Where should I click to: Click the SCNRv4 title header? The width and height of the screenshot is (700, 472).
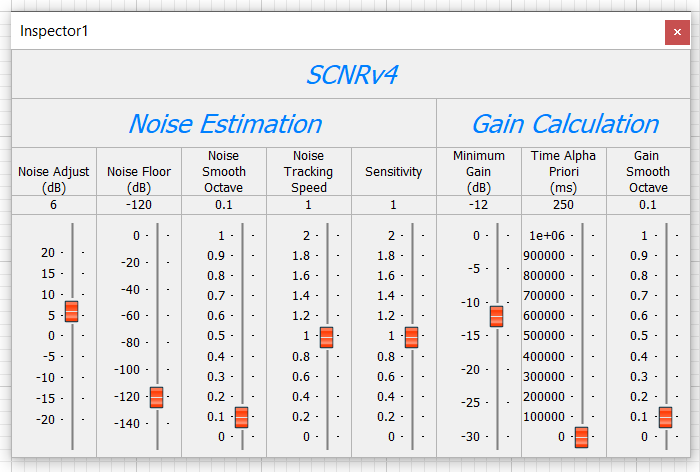[x=351, y=75]
